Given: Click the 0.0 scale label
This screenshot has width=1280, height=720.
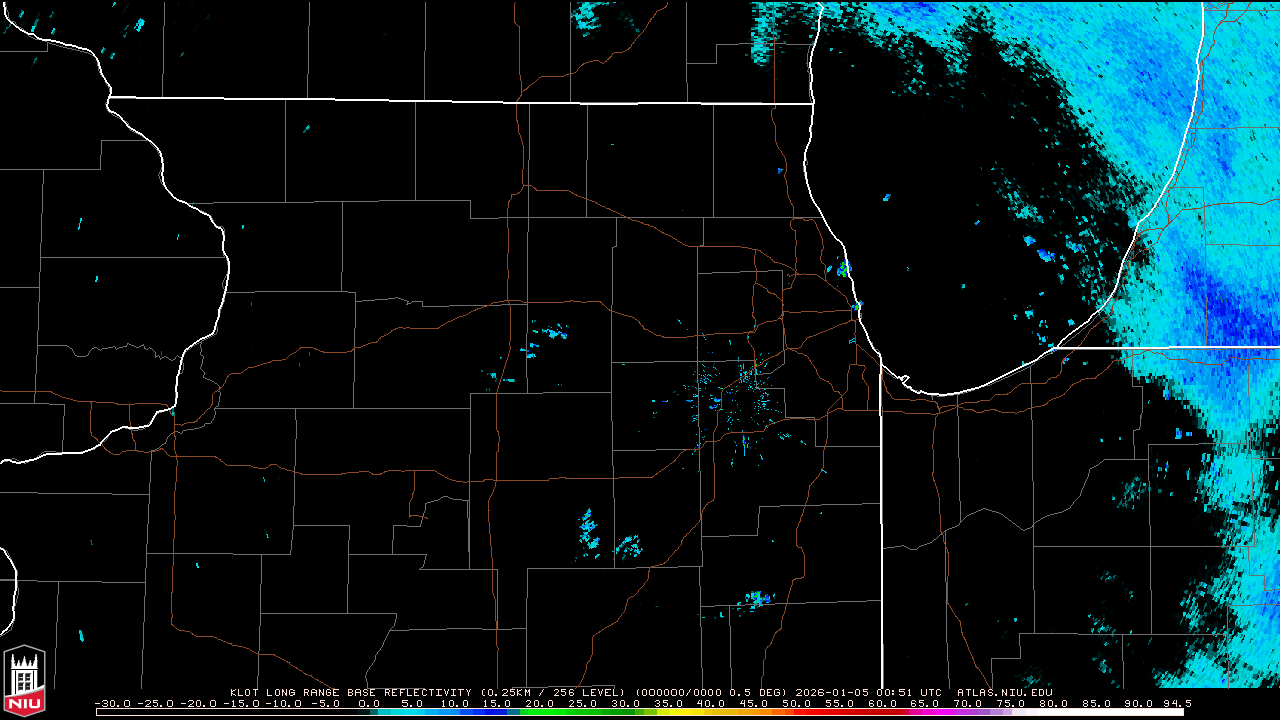Looking at the screenshot, I should pyautogui.click(x=369, y=703).
